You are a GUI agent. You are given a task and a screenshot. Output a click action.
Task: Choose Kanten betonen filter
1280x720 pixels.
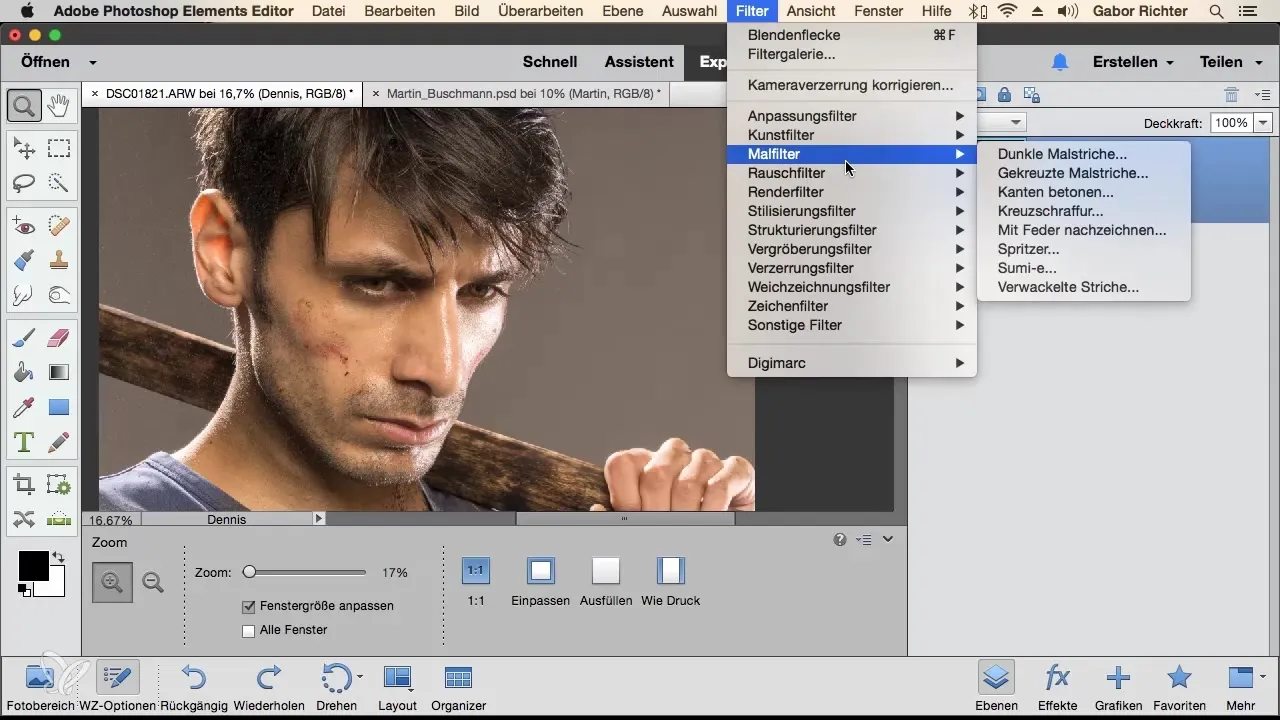pos(1055,192)
